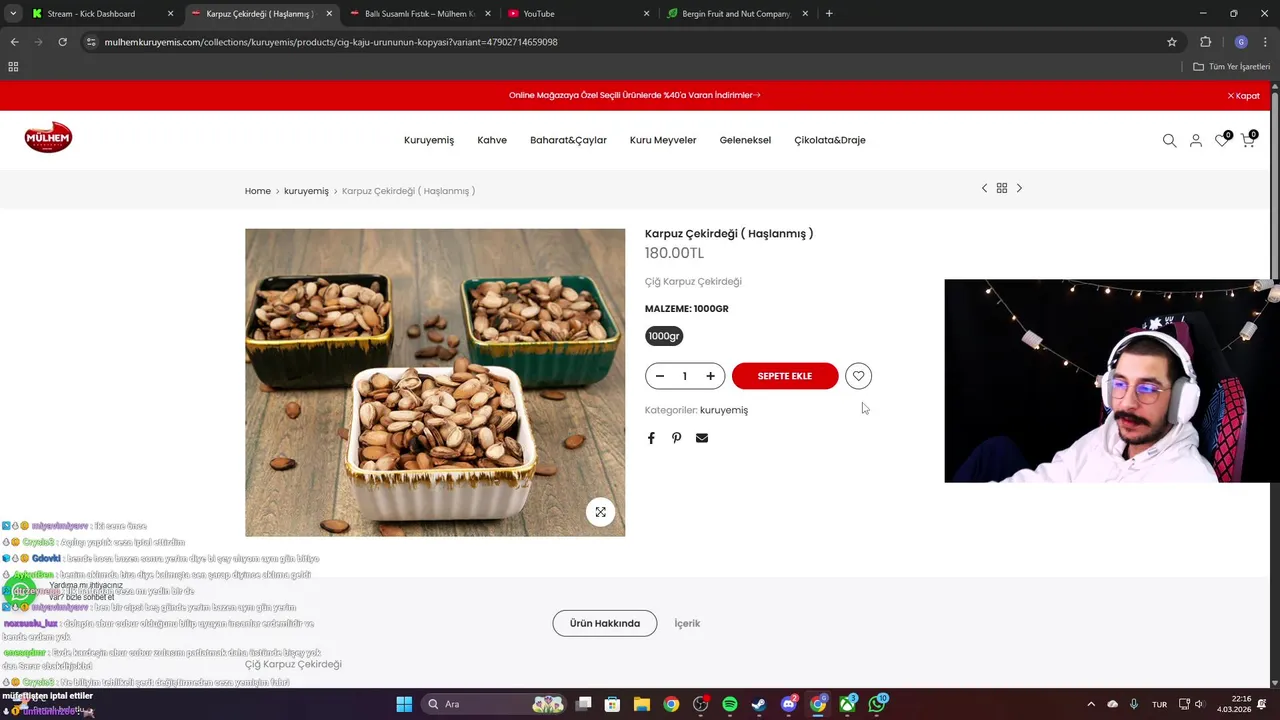
Task: Go to Home breadcrumb link
Action: click(x=258, y=191)
